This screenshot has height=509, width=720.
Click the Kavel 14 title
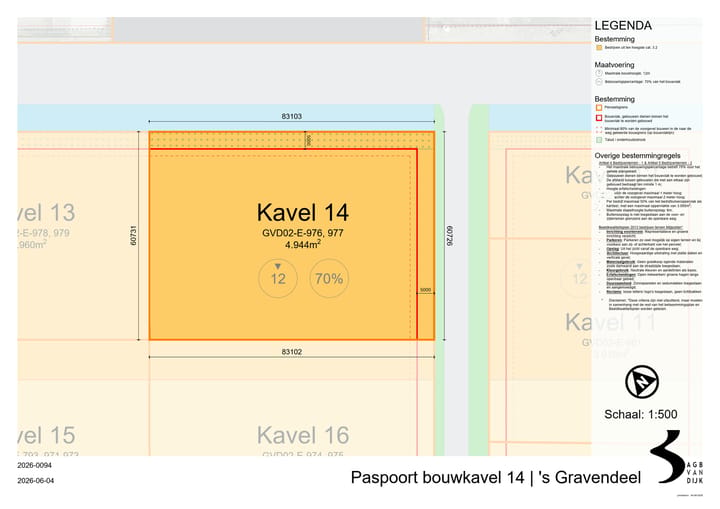[x=303, y=213]
